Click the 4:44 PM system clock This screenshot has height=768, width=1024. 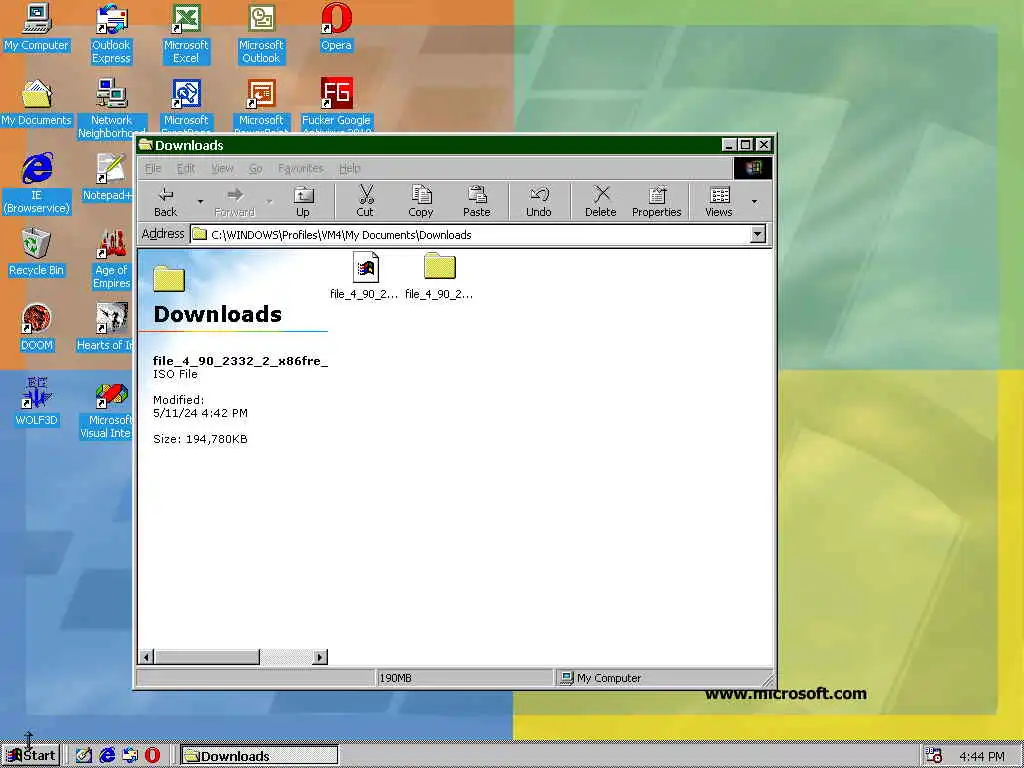coord(982,756)
